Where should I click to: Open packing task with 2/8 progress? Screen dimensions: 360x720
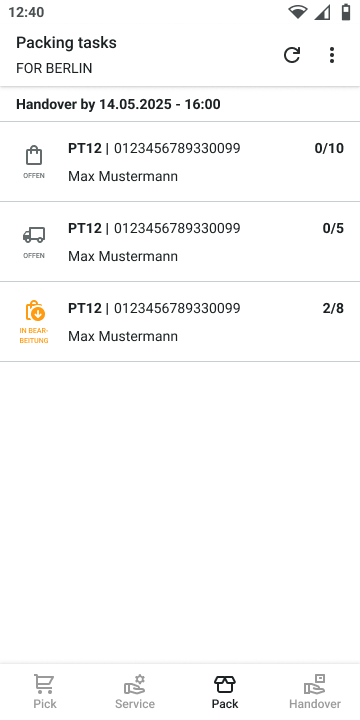[180, 321]
